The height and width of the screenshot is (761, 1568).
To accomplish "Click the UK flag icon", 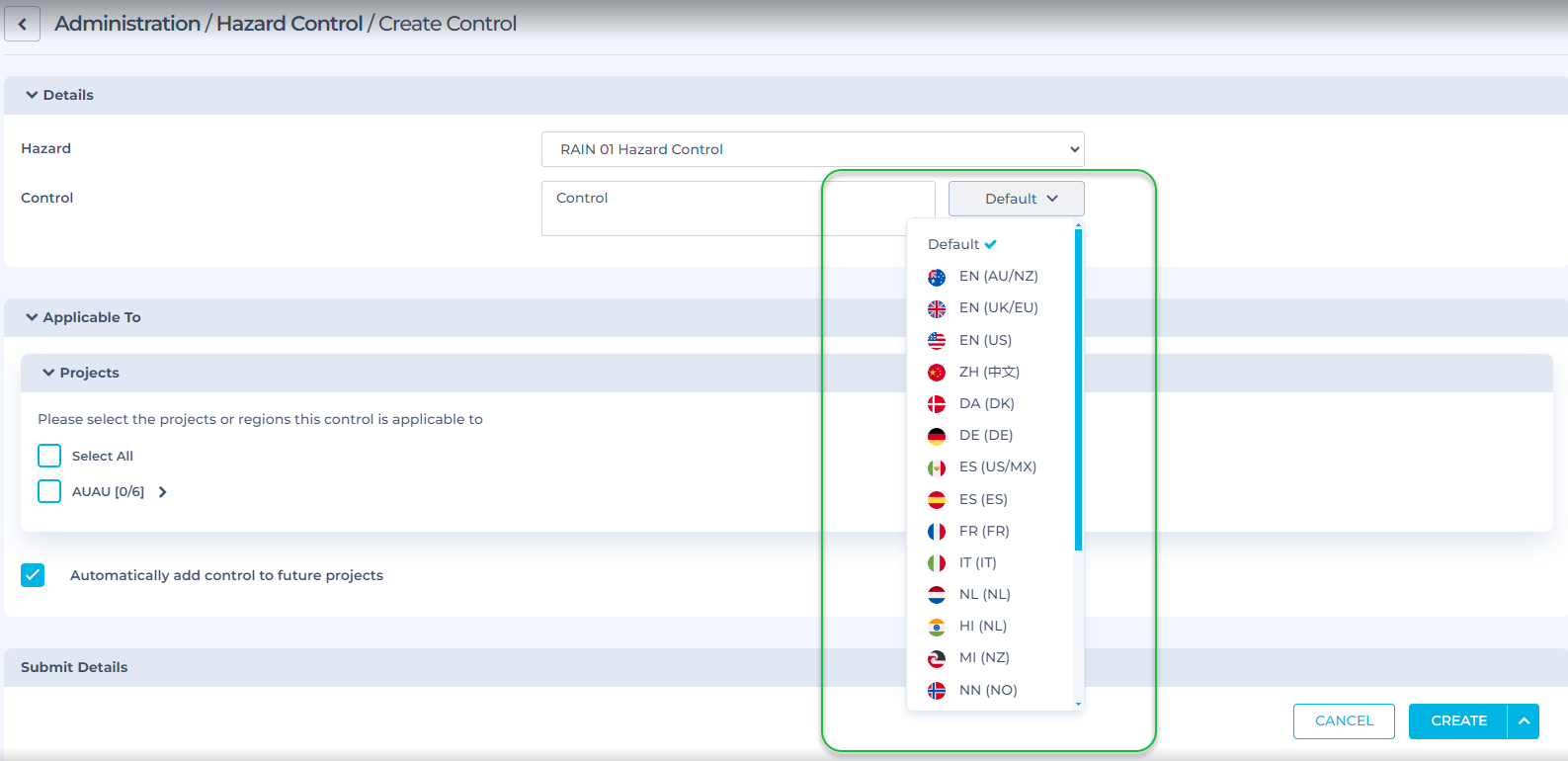I will (937, 308).
